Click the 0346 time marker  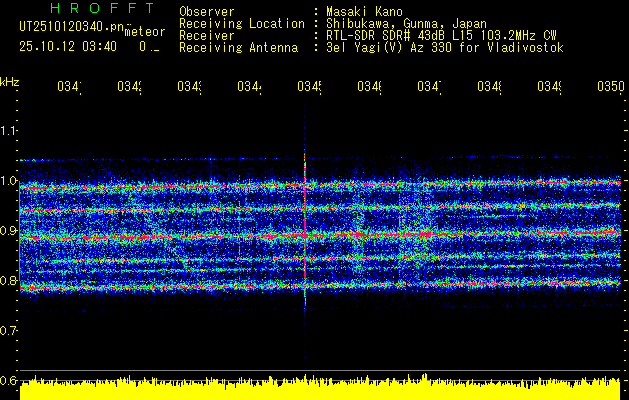(x=369, y=87)
